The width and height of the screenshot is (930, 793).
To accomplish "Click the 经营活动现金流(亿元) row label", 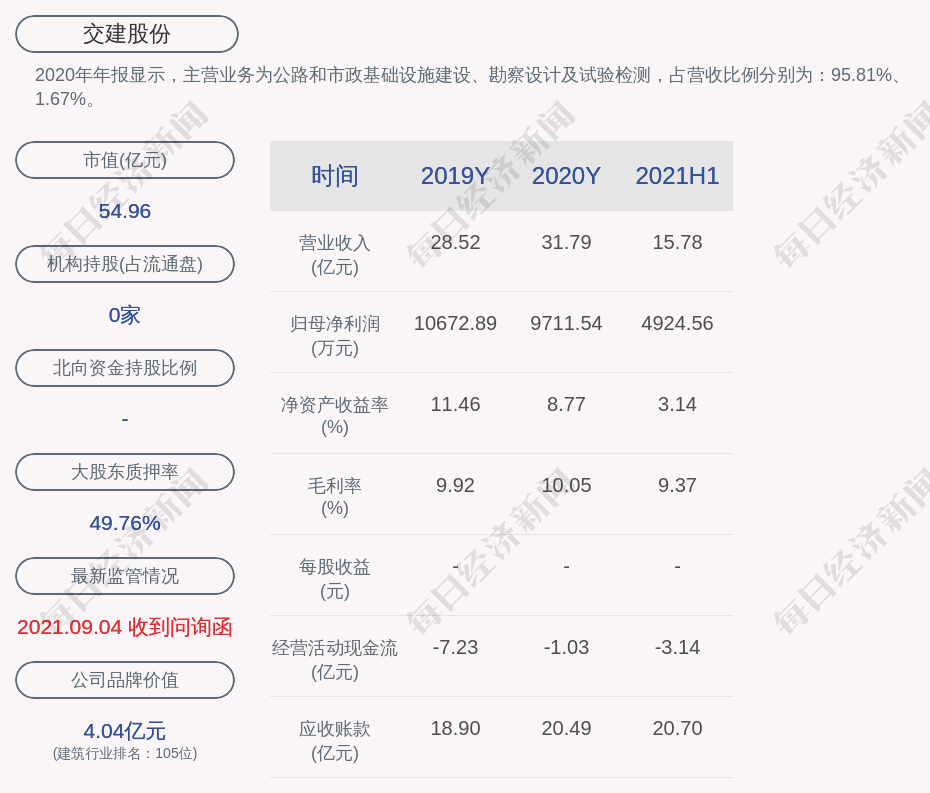I will tap(335, 660).
